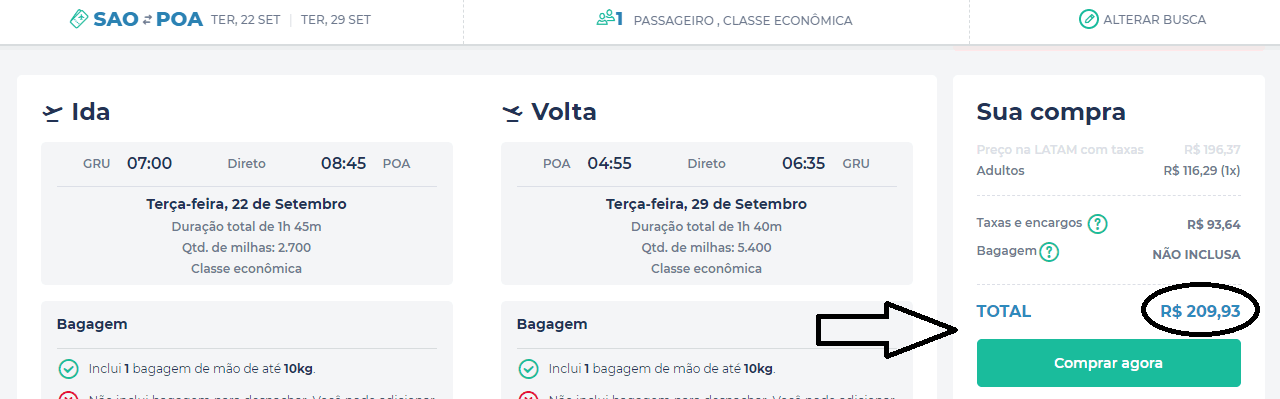Click the Ida flight details card
Image resolution: width=1280 pixels, height=399 pixels.
pos(247,213)
